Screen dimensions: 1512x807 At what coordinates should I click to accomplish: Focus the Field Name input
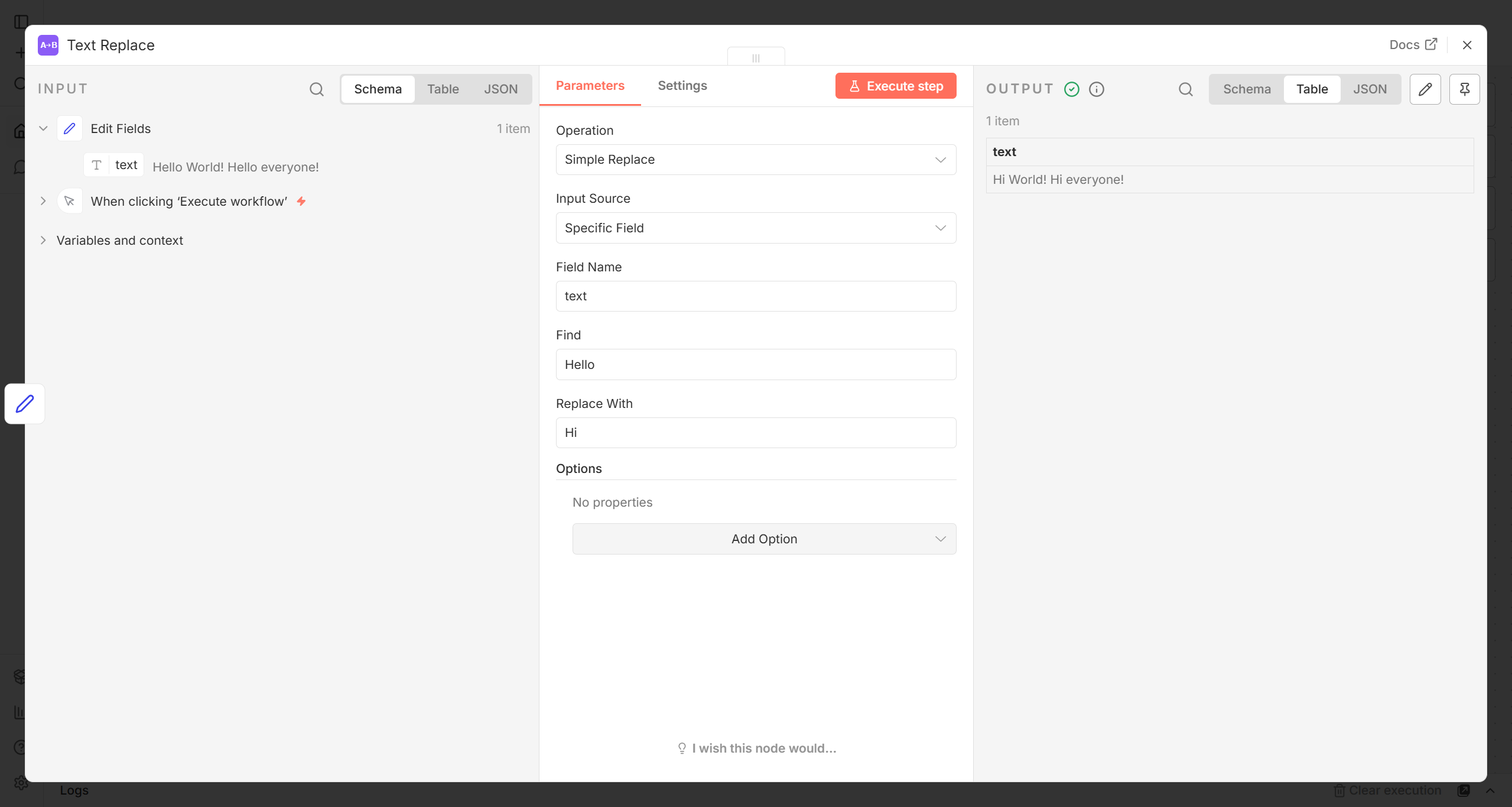(x=756, y=296)
